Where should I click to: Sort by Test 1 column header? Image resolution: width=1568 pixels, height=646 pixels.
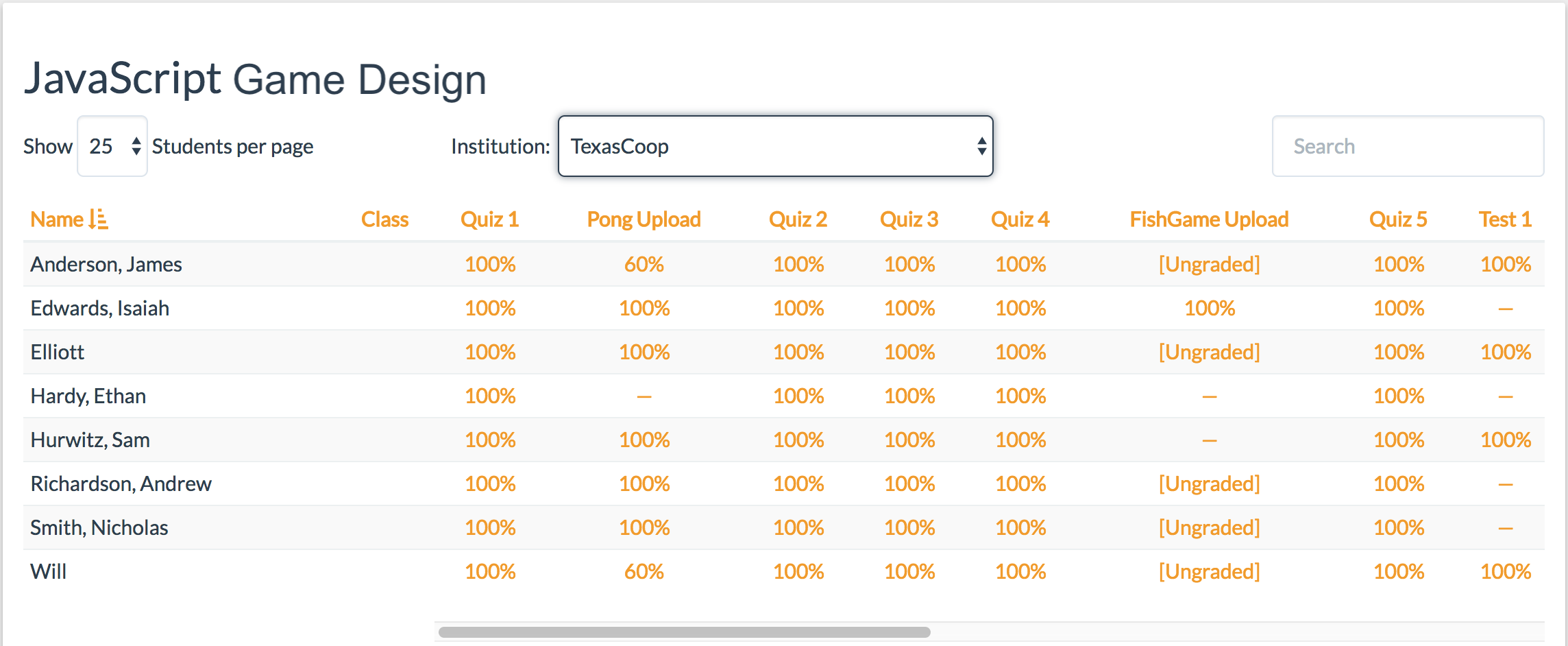point(1505,219)
